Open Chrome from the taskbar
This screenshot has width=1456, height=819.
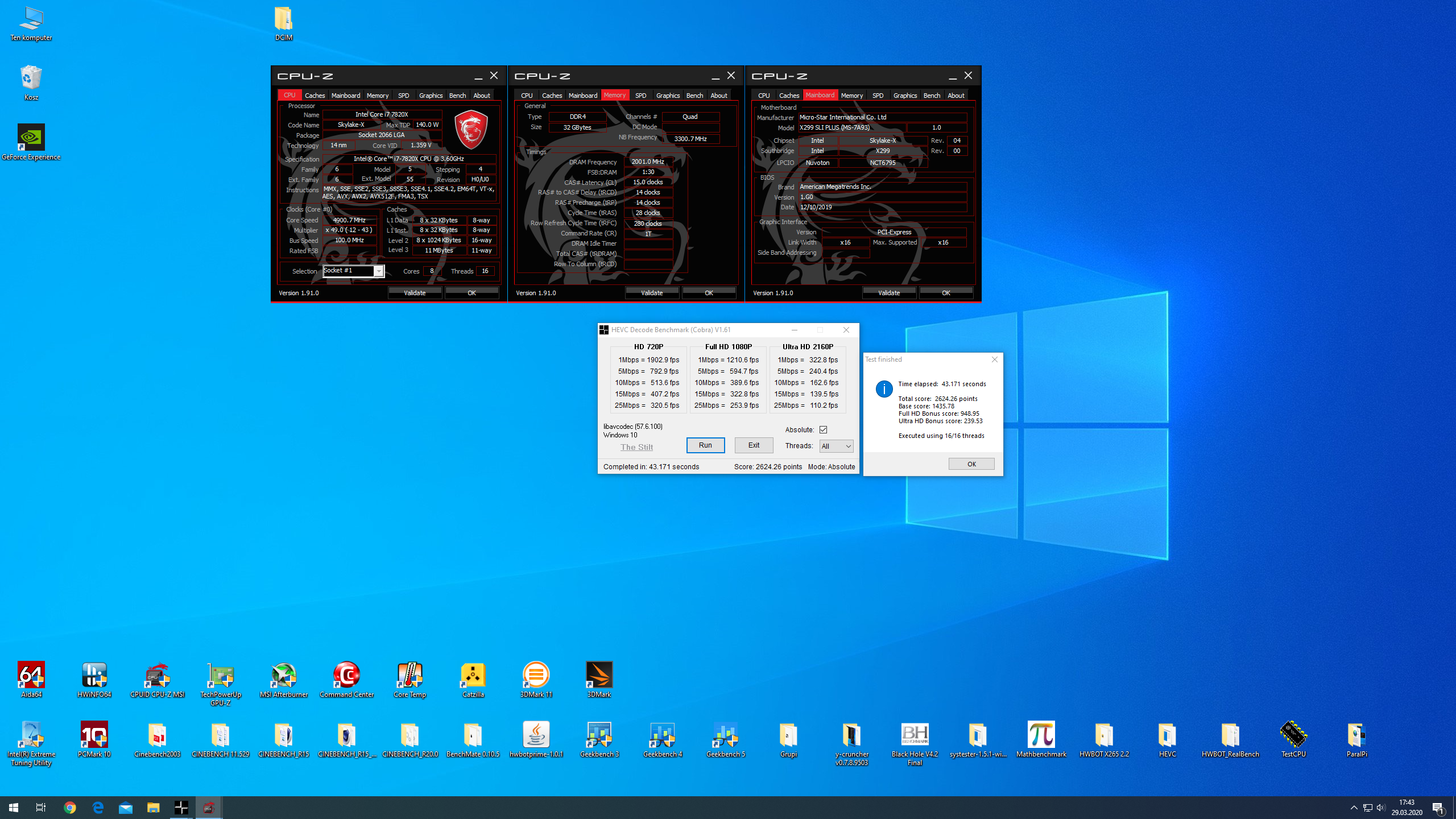coord(70,808)
